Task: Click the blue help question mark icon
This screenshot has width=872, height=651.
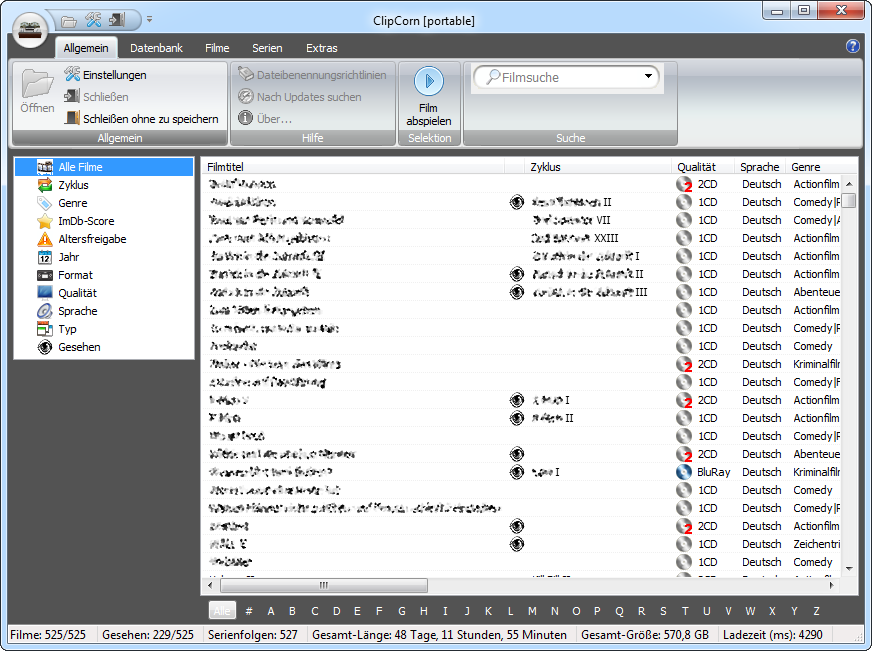Action: [x=852, y=46]
